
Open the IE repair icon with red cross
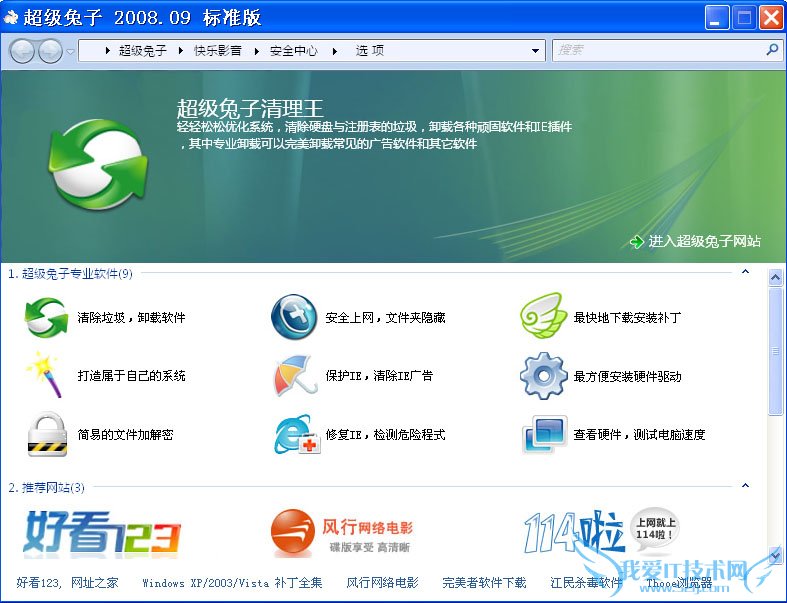coord(298,434)
